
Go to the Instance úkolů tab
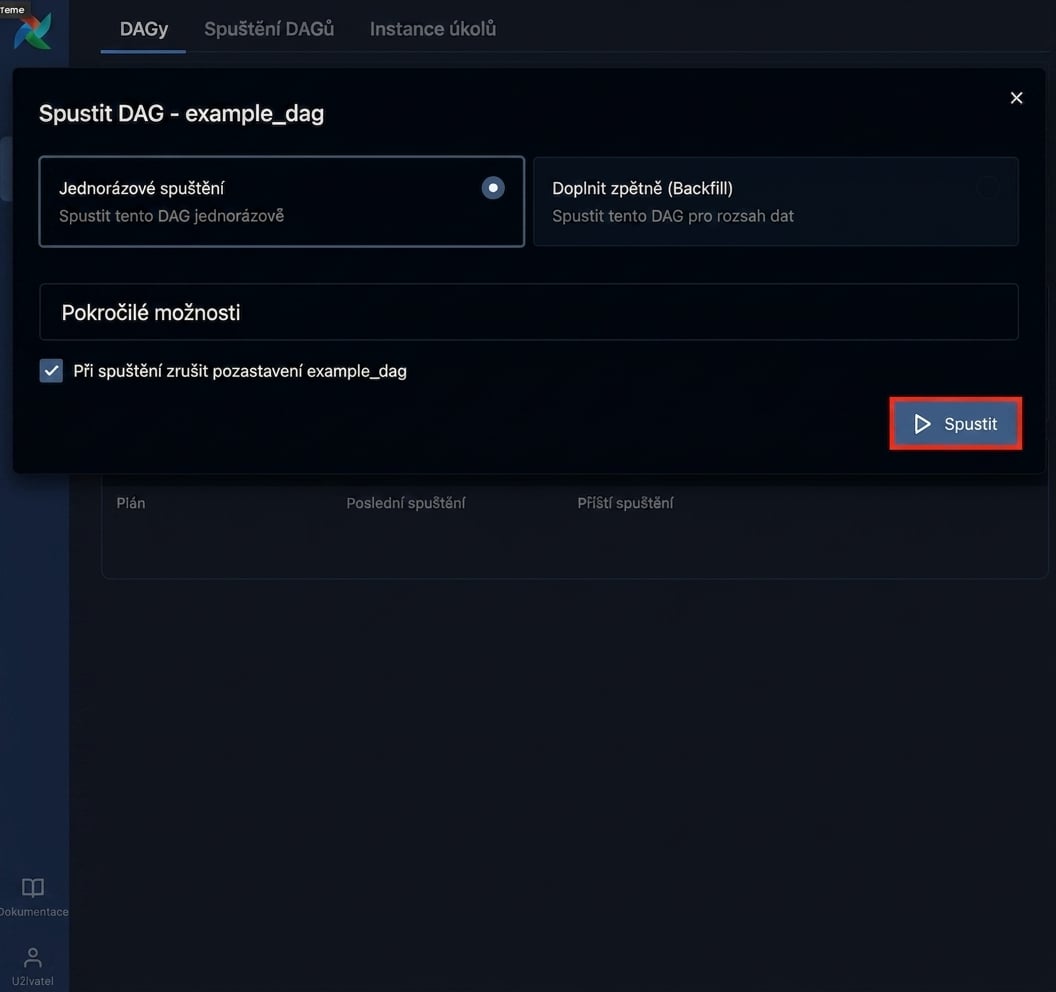click(x=432, y=29)
